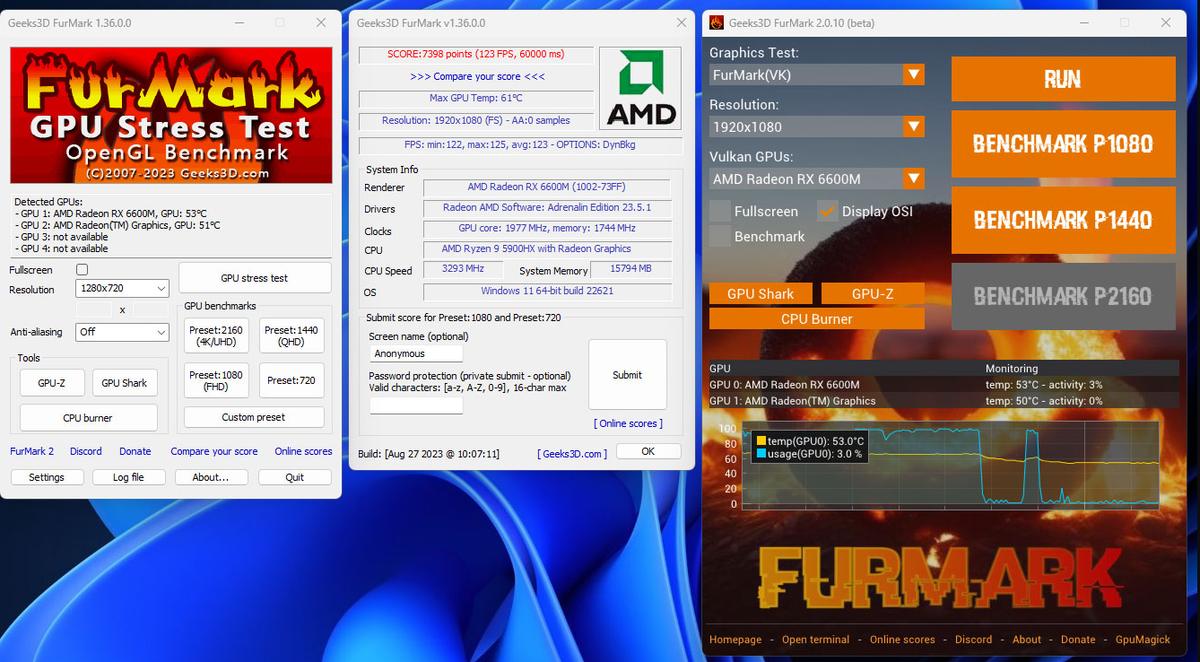Open the Homepage link
The height and width of the screenshot is (662, 1200).
(735, 639)
